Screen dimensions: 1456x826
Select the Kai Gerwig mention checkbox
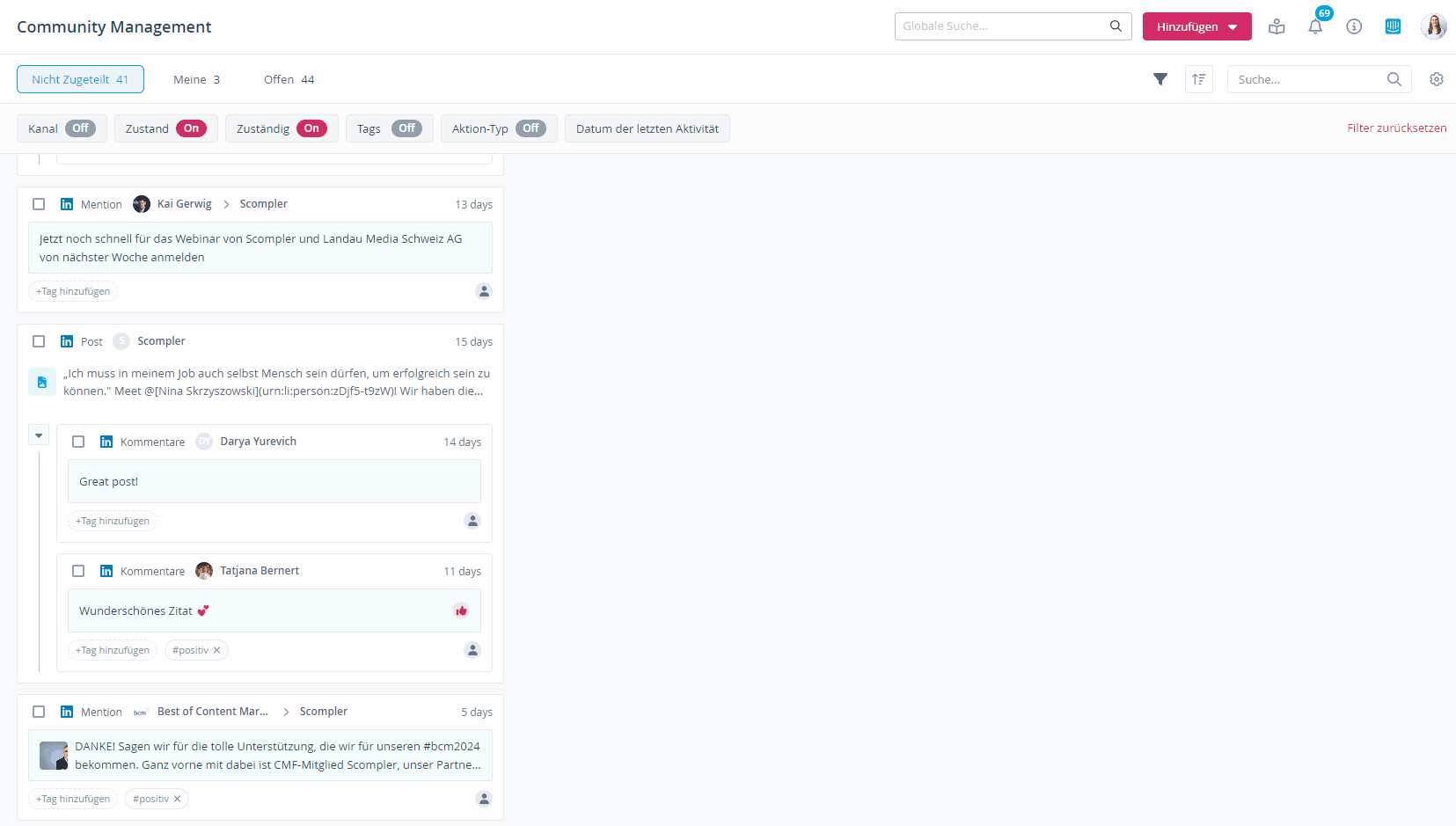click(x=39, y=204)
